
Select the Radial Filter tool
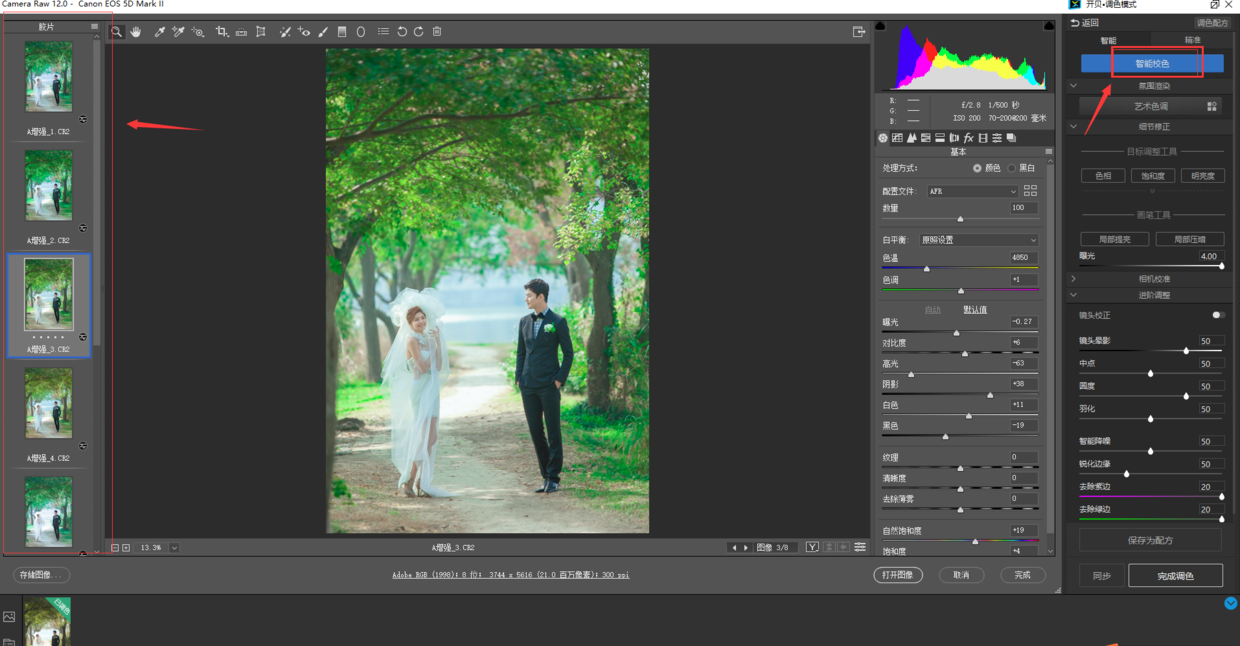pos(361,32)
